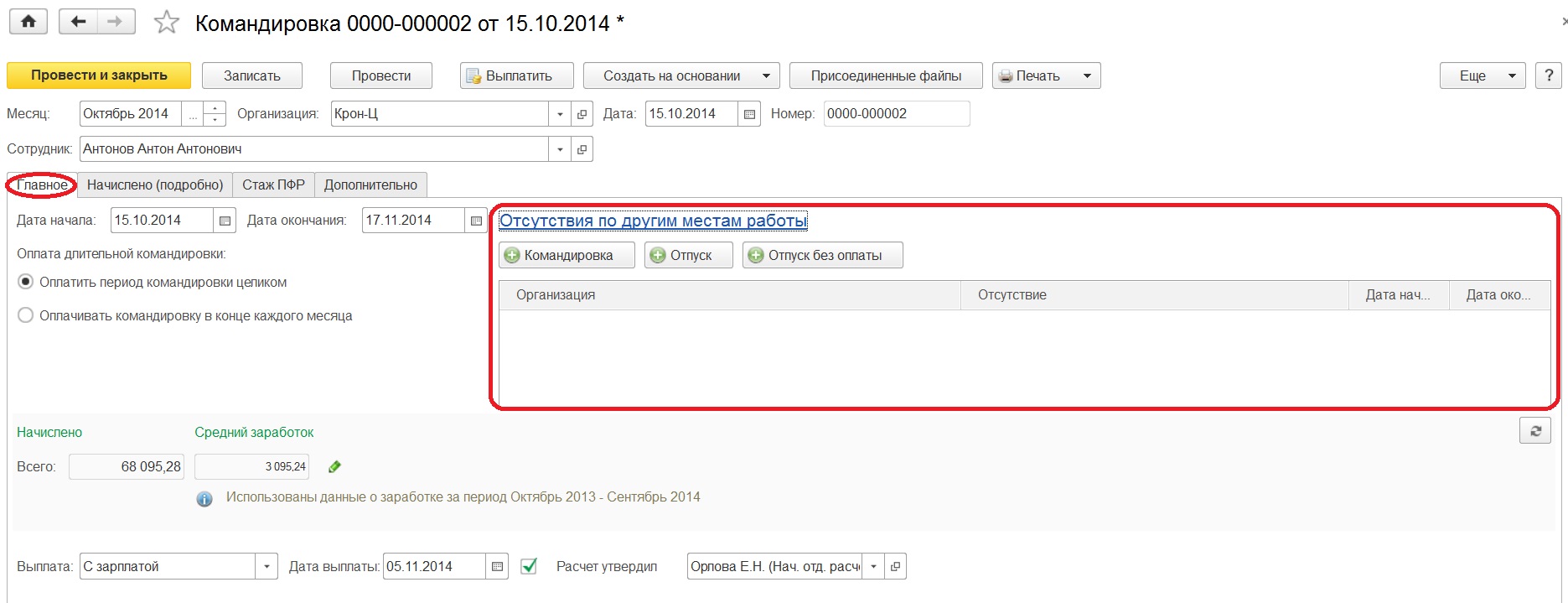The height and width of the screenshot is (603, 1568).
Task: Open the Создать на основании dropdown
Action: 681,75
